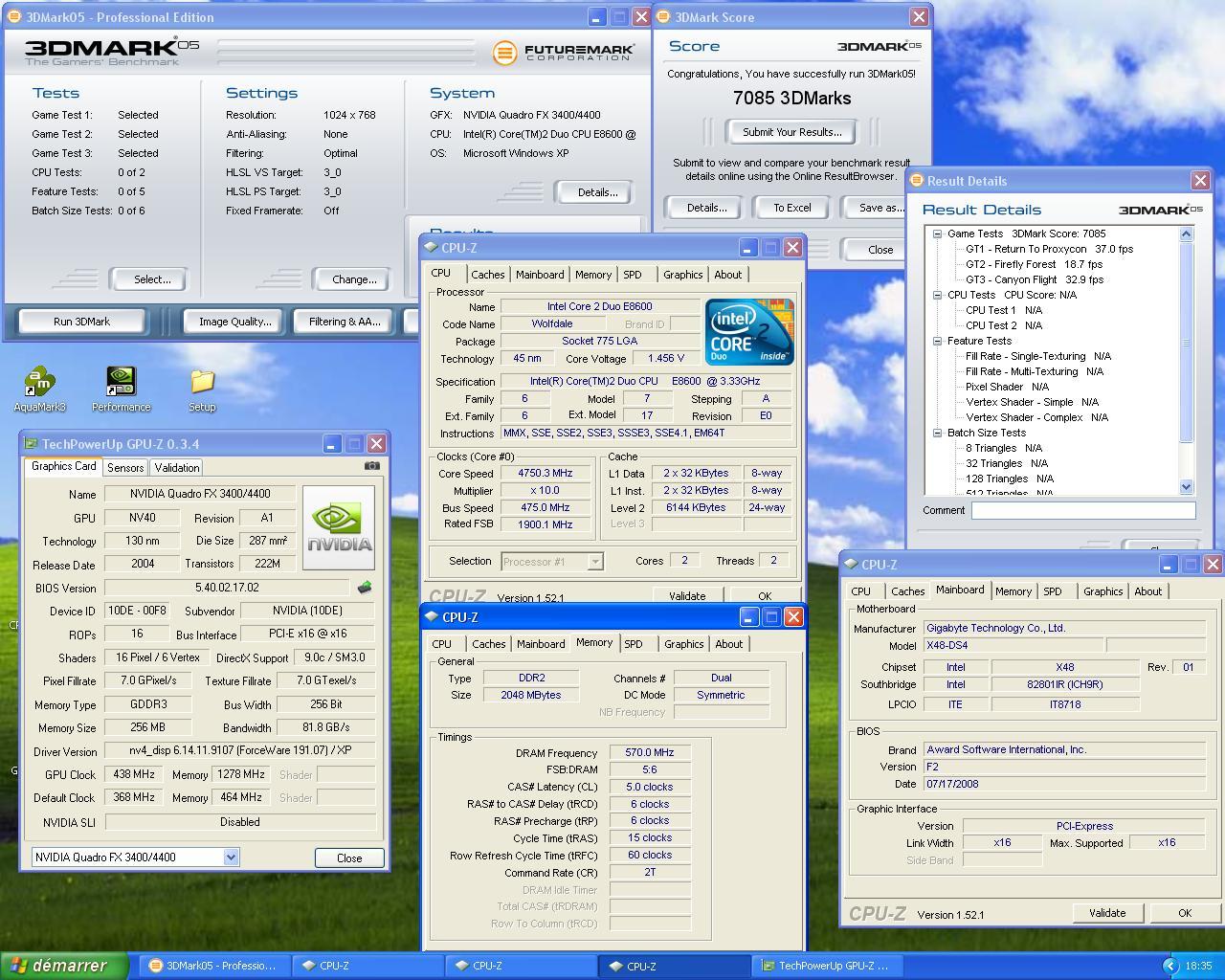Click the Windows XP start button
This screenshot has width=1225, height=980.
point(64,966)
